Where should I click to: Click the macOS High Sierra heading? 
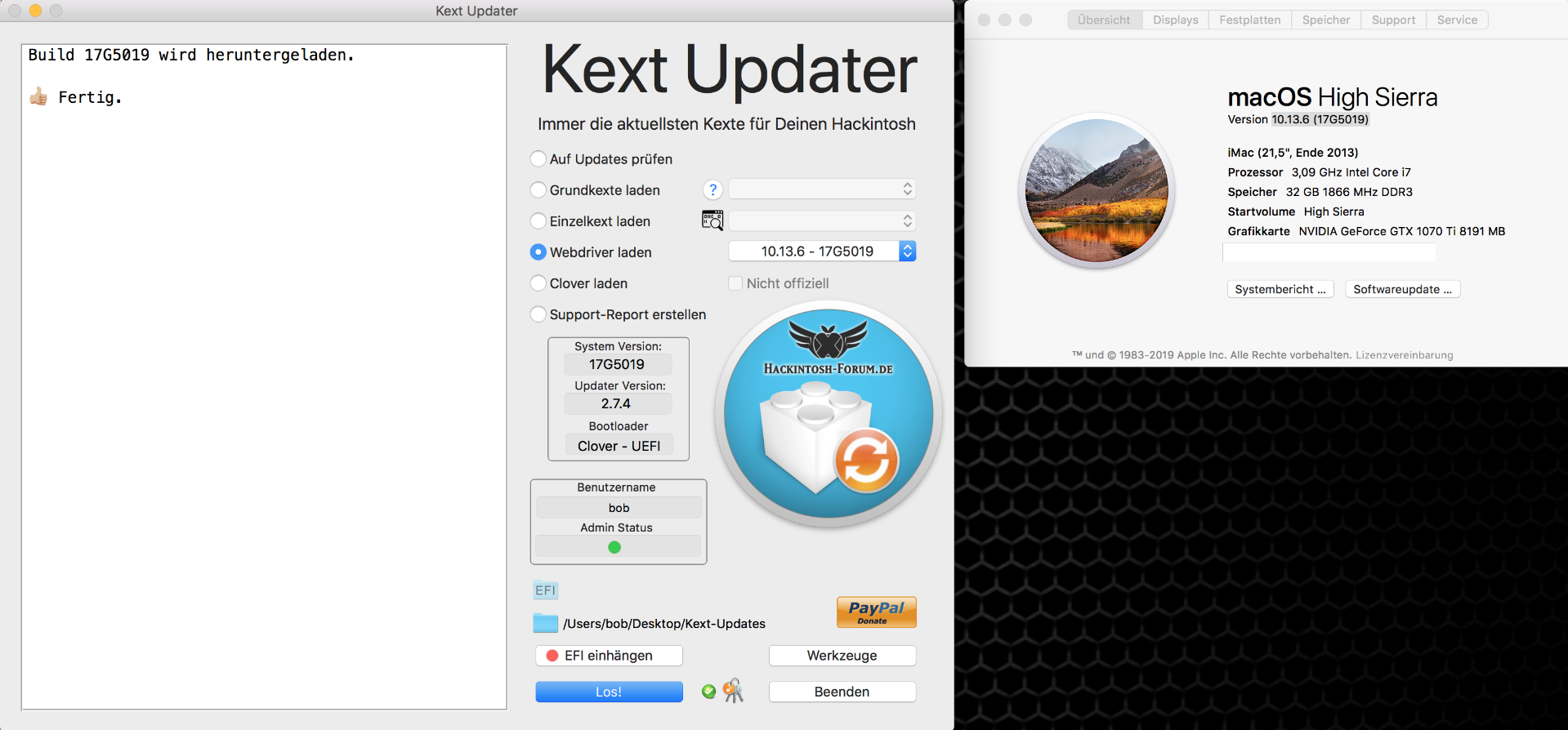pyautogui.click(x=1332, y=97)
